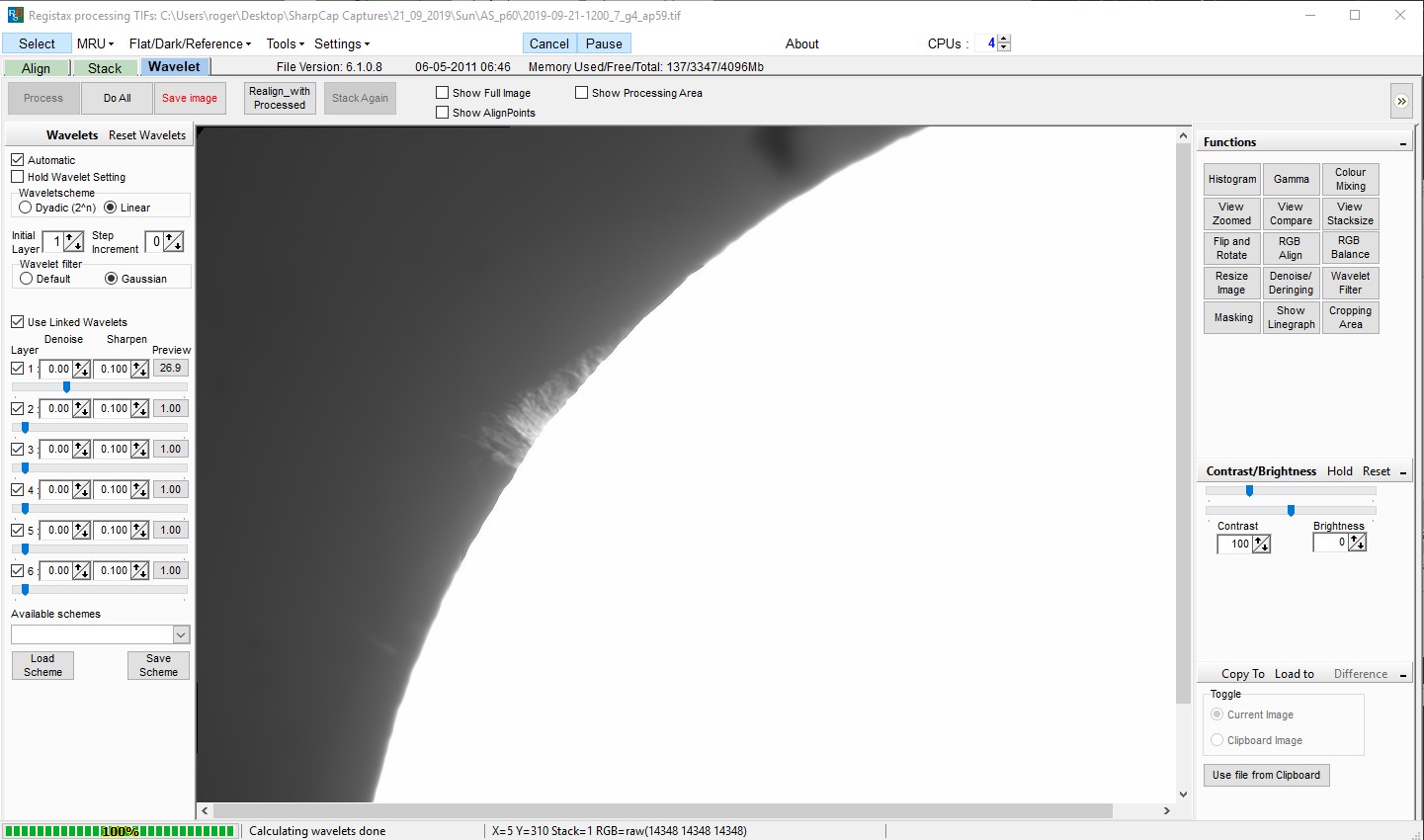Click image scroll-right arrow
The image size is (1424, 840).
(1167, 810)
